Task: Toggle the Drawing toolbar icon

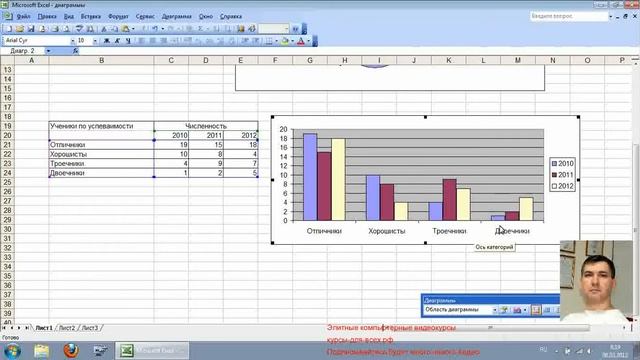Action: (x=252, y=29)
